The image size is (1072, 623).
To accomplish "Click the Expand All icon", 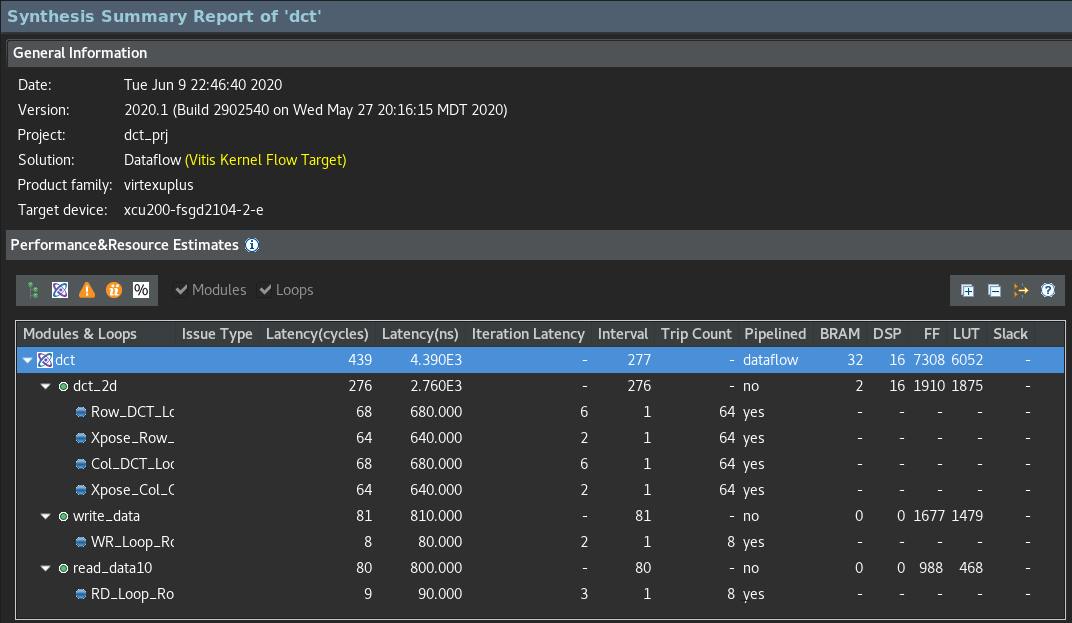I will click(967, 290).
